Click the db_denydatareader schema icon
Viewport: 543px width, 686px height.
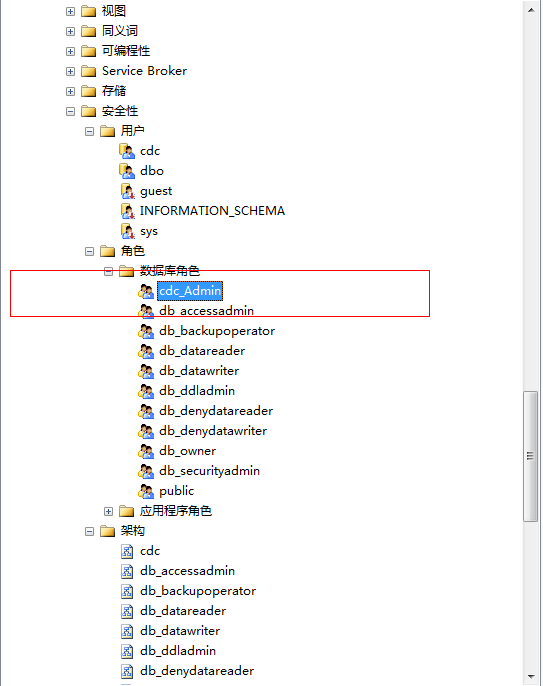[127, 672]
